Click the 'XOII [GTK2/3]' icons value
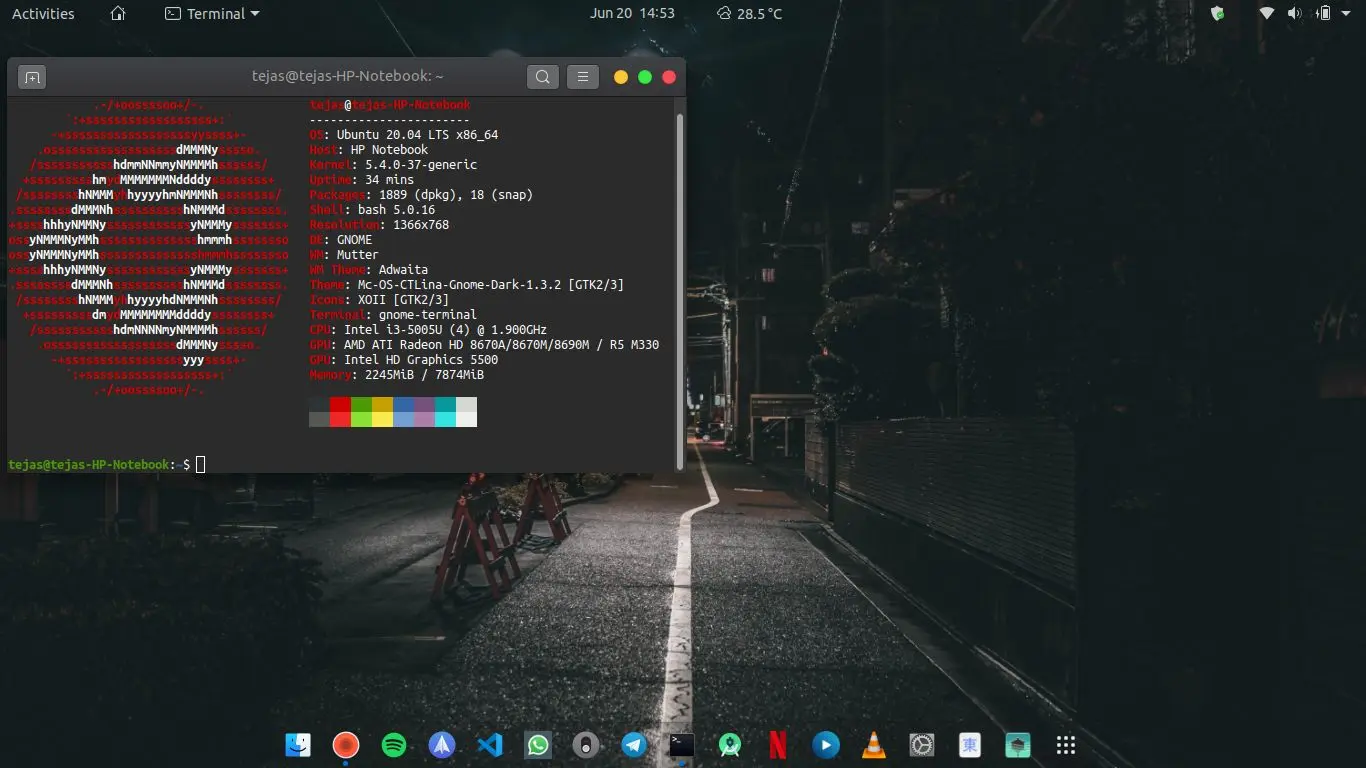1366x768 pixels. coord(403,300)
